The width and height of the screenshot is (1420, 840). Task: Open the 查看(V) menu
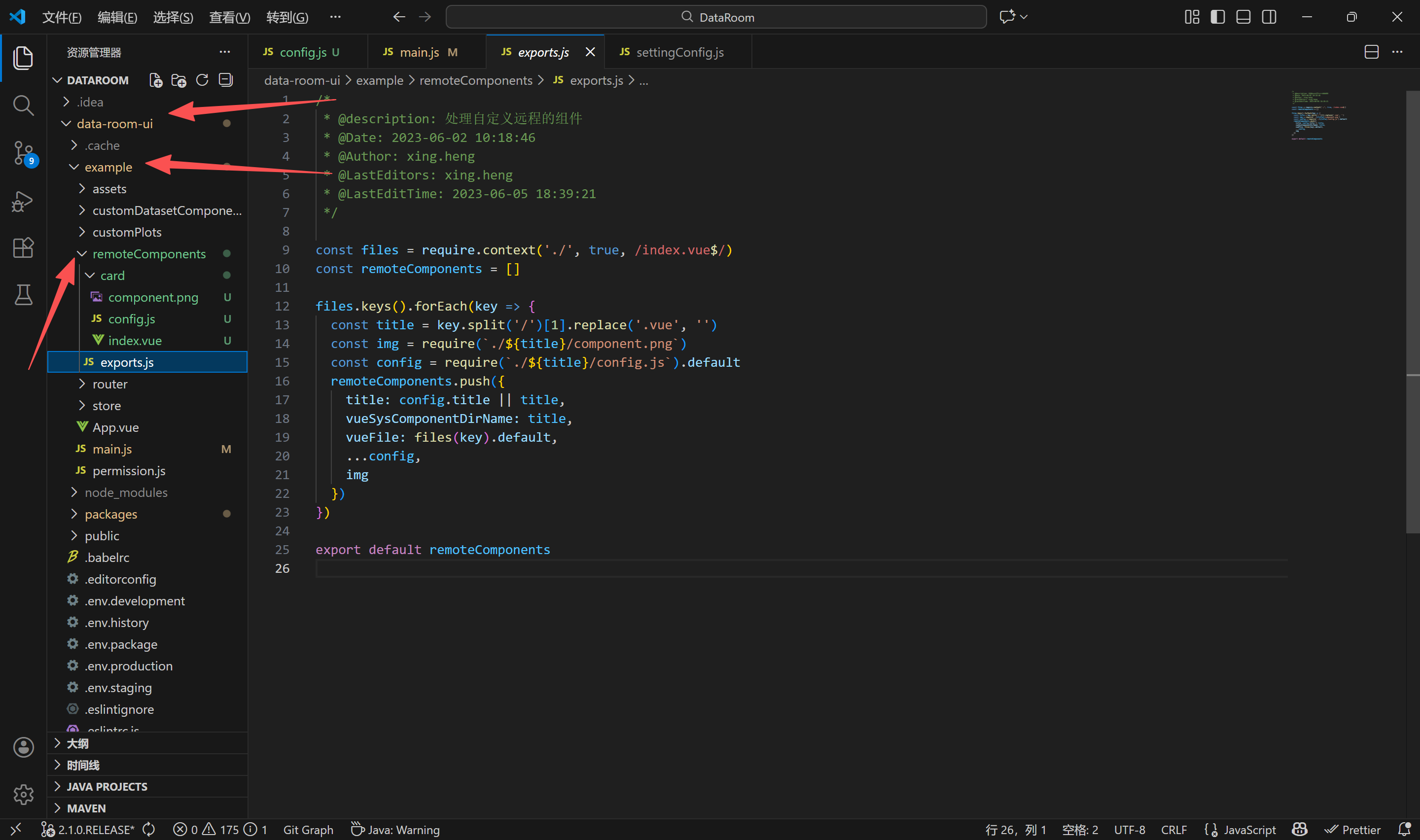coord(229,17)
